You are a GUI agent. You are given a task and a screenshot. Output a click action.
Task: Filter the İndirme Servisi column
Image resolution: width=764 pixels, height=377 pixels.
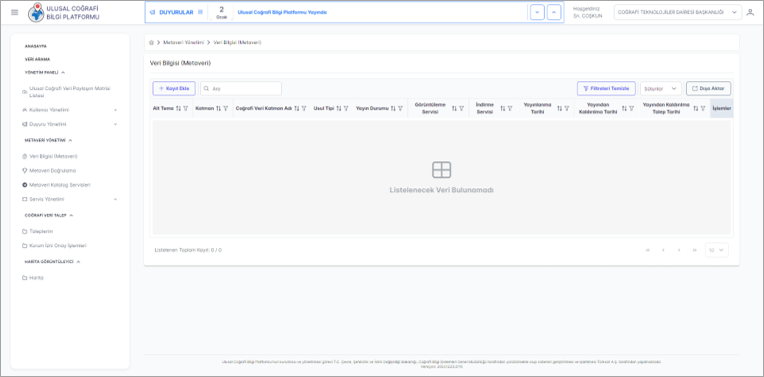point(510,108)
